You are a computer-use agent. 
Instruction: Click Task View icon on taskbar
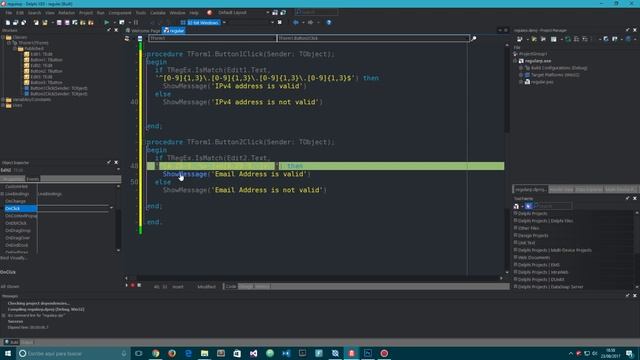pyautogui.click(x=139, y=353)
